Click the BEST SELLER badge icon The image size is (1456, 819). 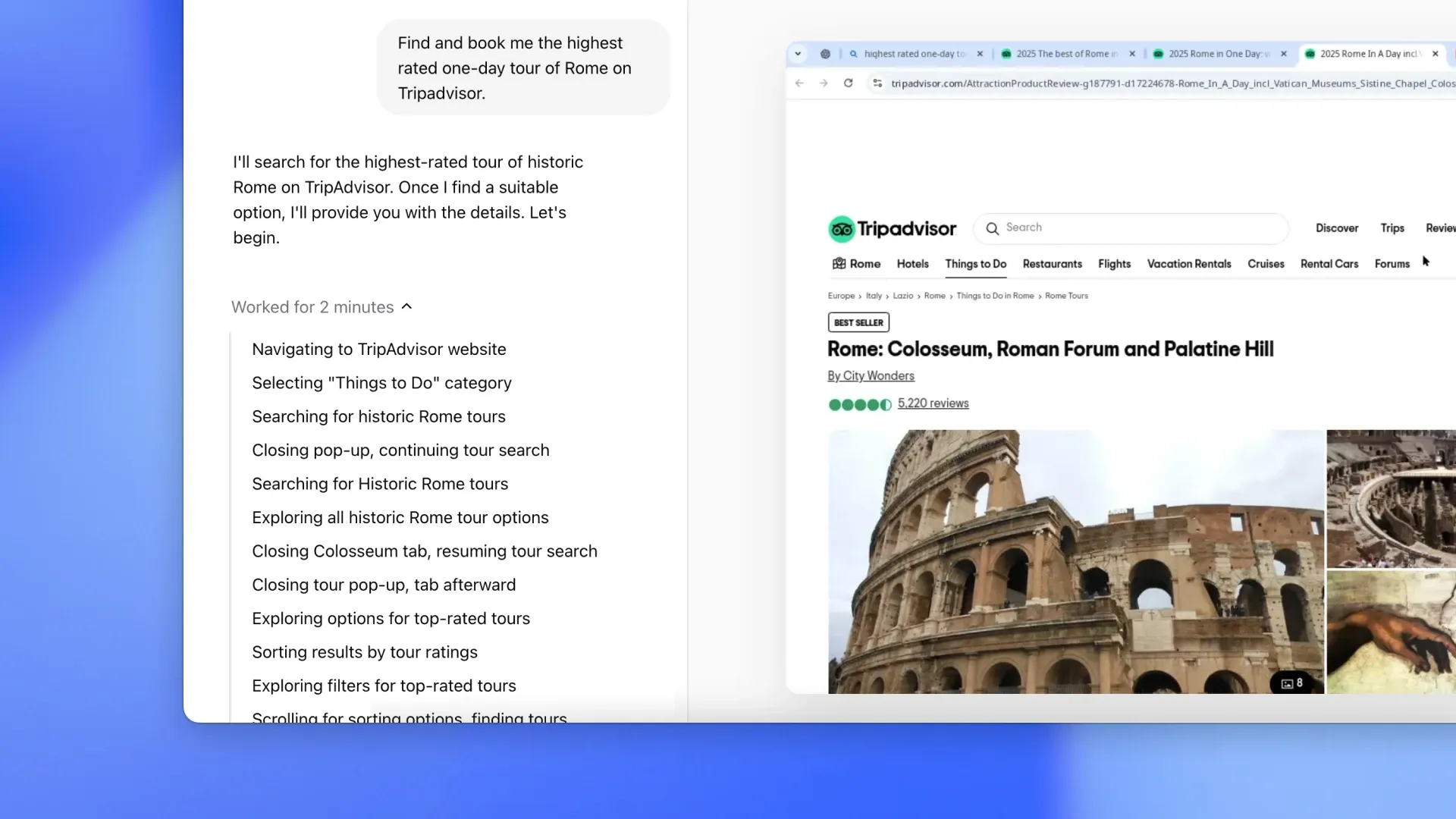858,322
